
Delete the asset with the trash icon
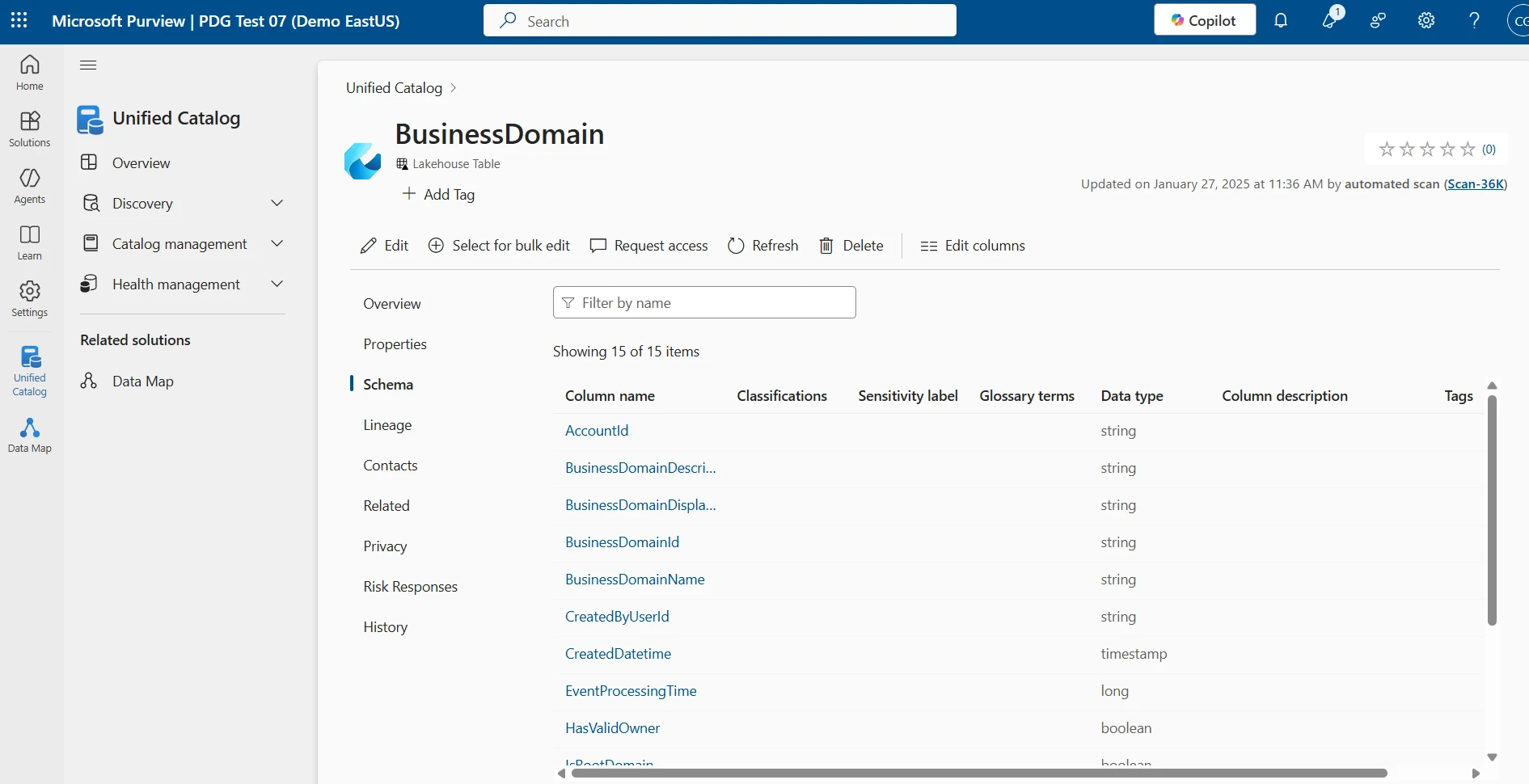851,246
